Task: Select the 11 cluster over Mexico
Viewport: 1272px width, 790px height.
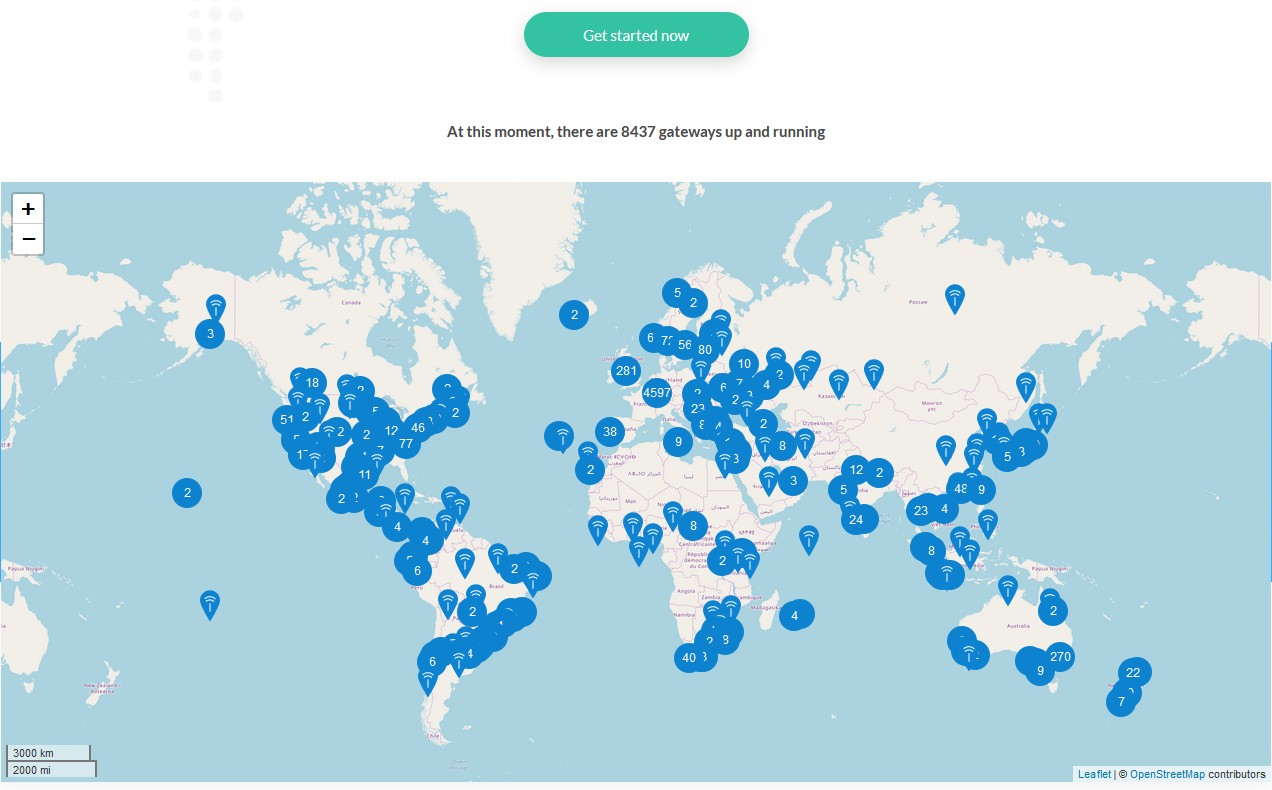Action: click(365, 474)
